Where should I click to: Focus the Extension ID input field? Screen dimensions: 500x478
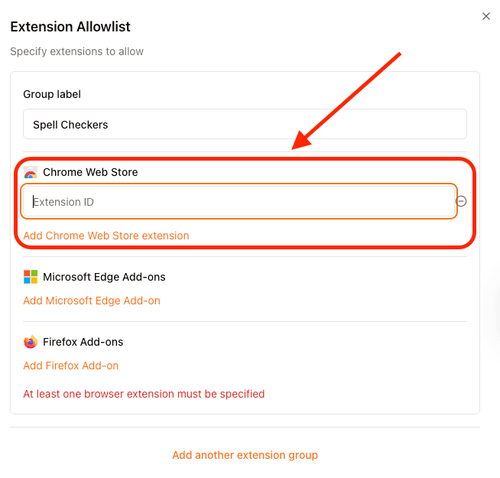pyautogui.click(x=239, y=201)
